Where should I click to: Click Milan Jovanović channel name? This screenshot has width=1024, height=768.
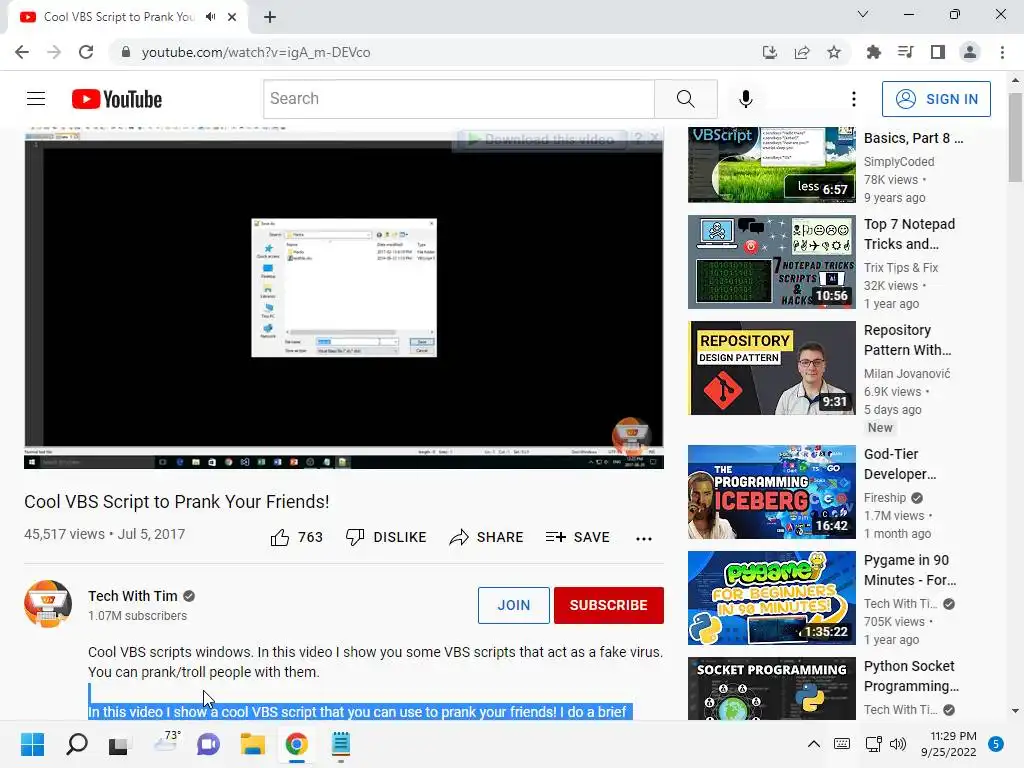pos(906,374)
